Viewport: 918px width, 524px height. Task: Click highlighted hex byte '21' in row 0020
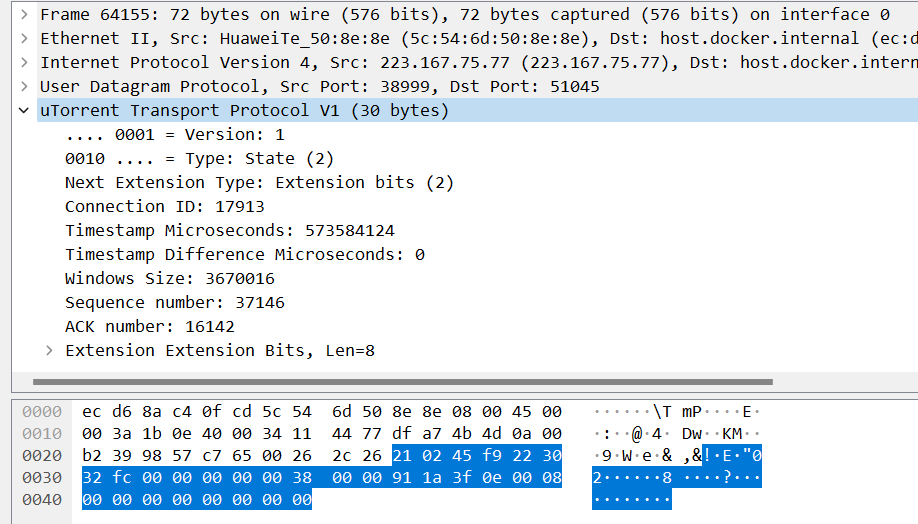(402, 455)
